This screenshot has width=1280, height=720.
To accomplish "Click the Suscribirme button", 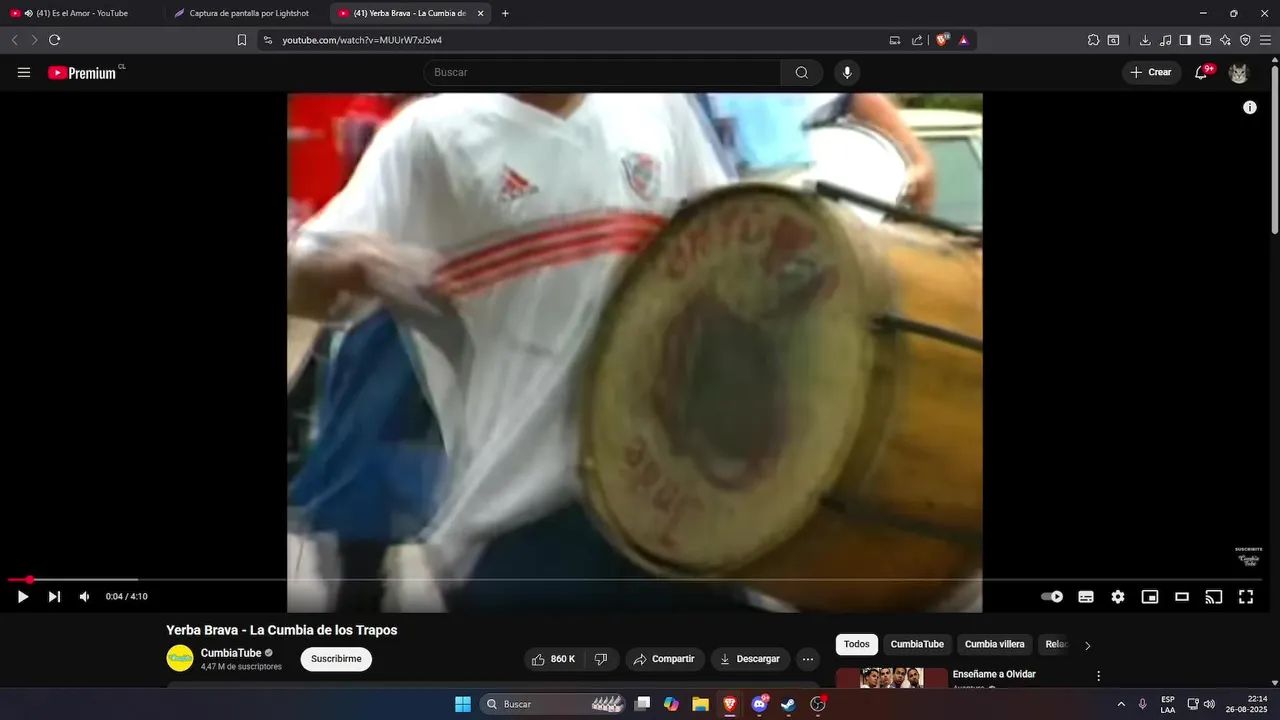I will pos(336,659).
